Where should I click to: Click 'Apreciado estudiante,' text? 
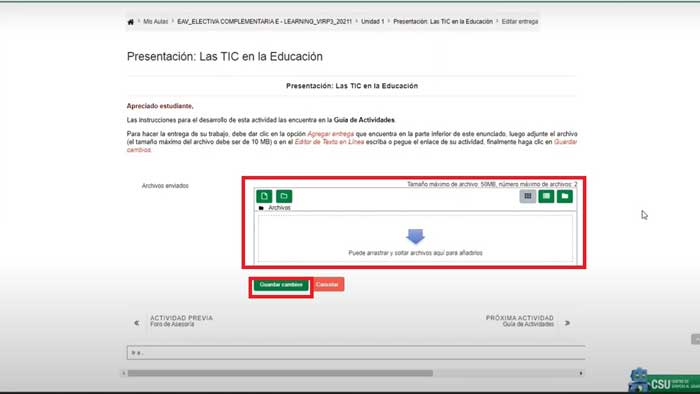[160, 106]
